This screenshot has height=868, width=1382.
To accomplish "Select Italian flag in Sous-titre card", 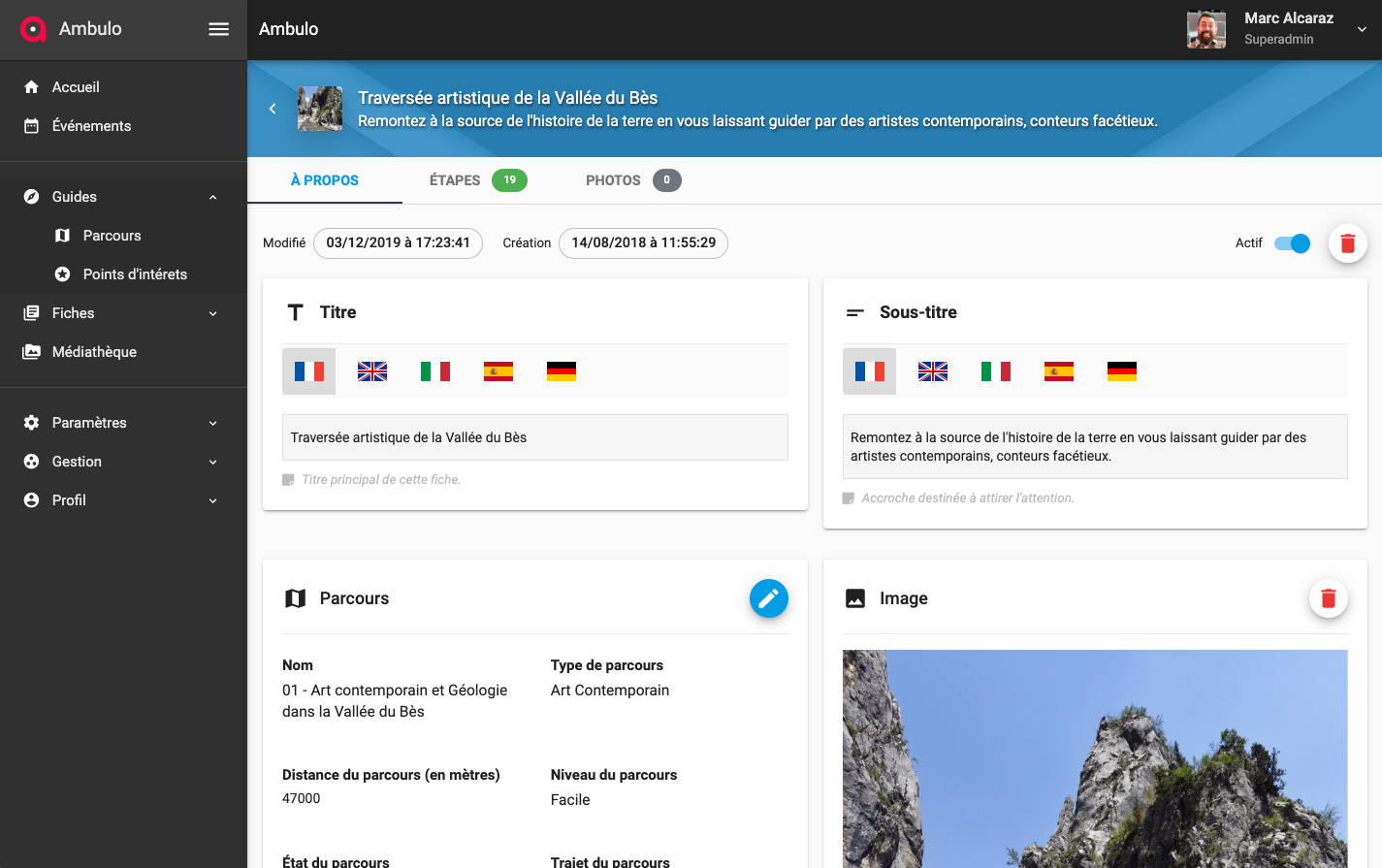I will tap(995, 371).
